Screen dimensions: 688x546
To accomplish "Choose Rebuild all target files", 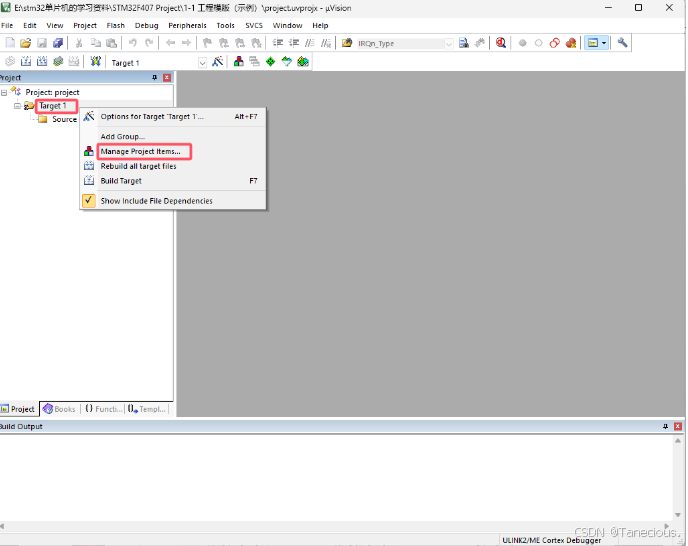I will pyautogui.click(x=173, y=166).
